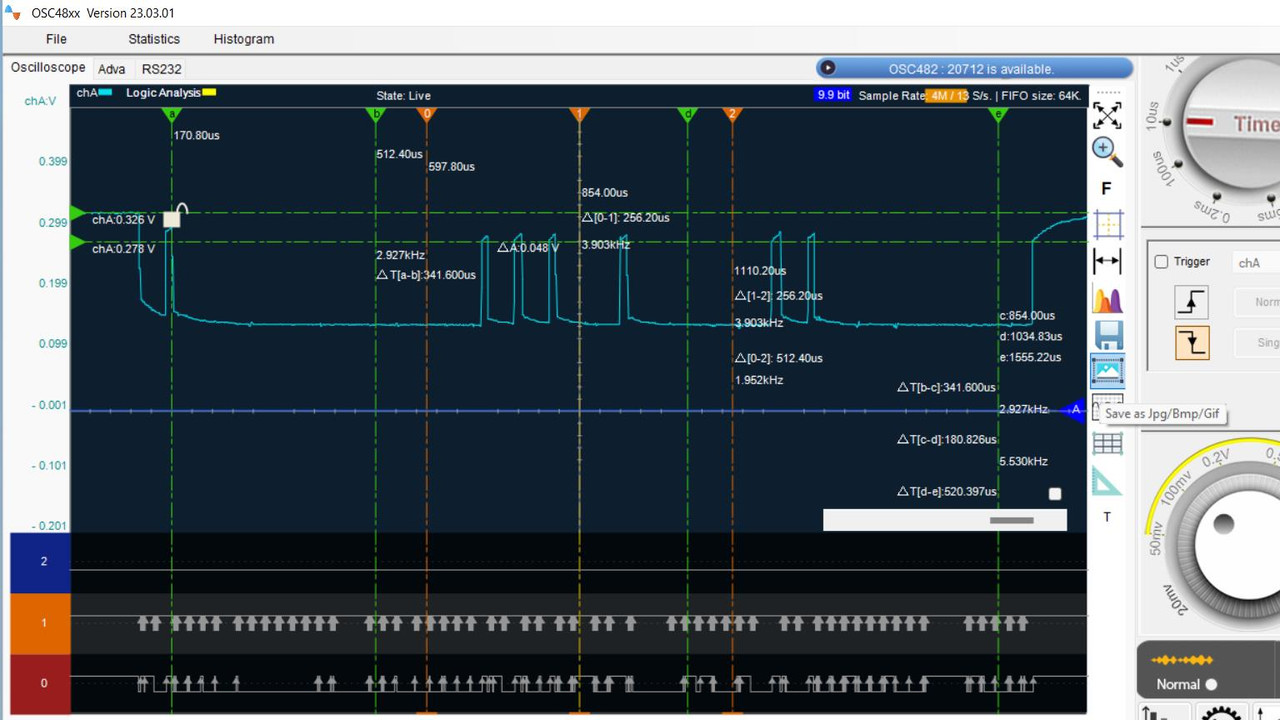Select the zoom magnifier tool

(x=1107, y=151)
